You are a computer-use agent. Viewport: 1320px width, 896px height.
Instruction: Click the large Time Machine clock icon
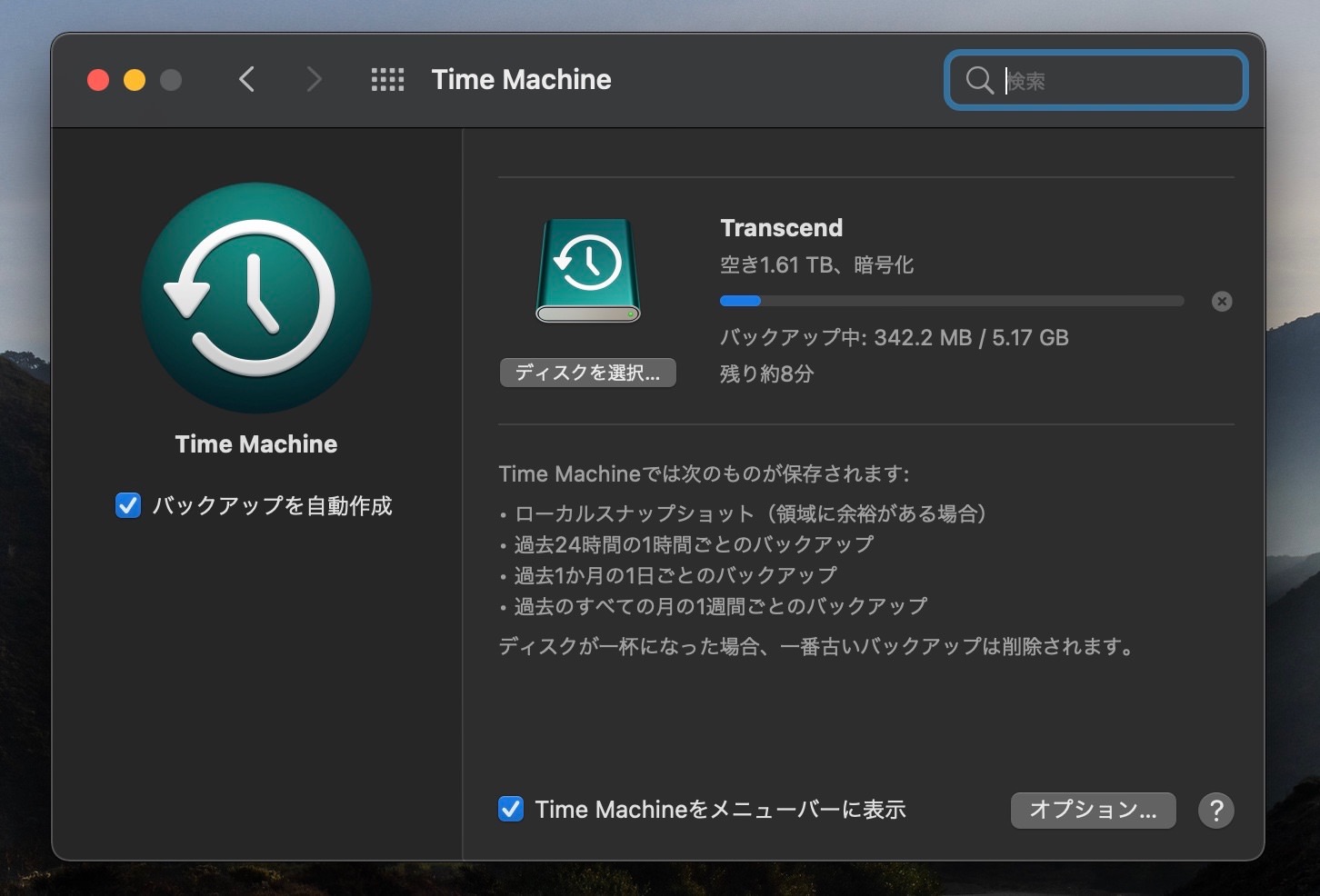coord(256,298)
